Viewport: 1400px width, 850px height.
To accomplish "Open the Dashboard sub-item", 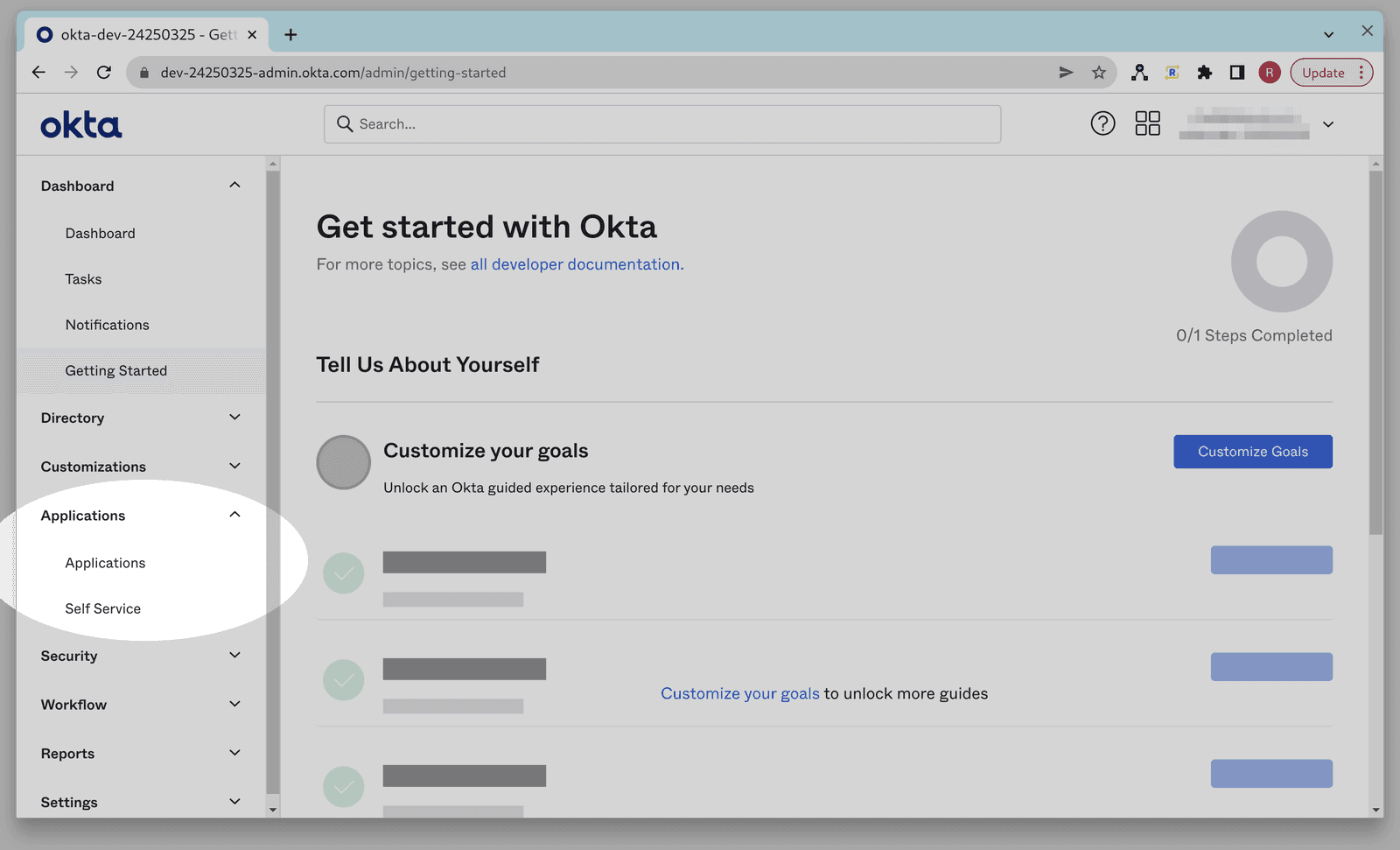I will point(100,234).
